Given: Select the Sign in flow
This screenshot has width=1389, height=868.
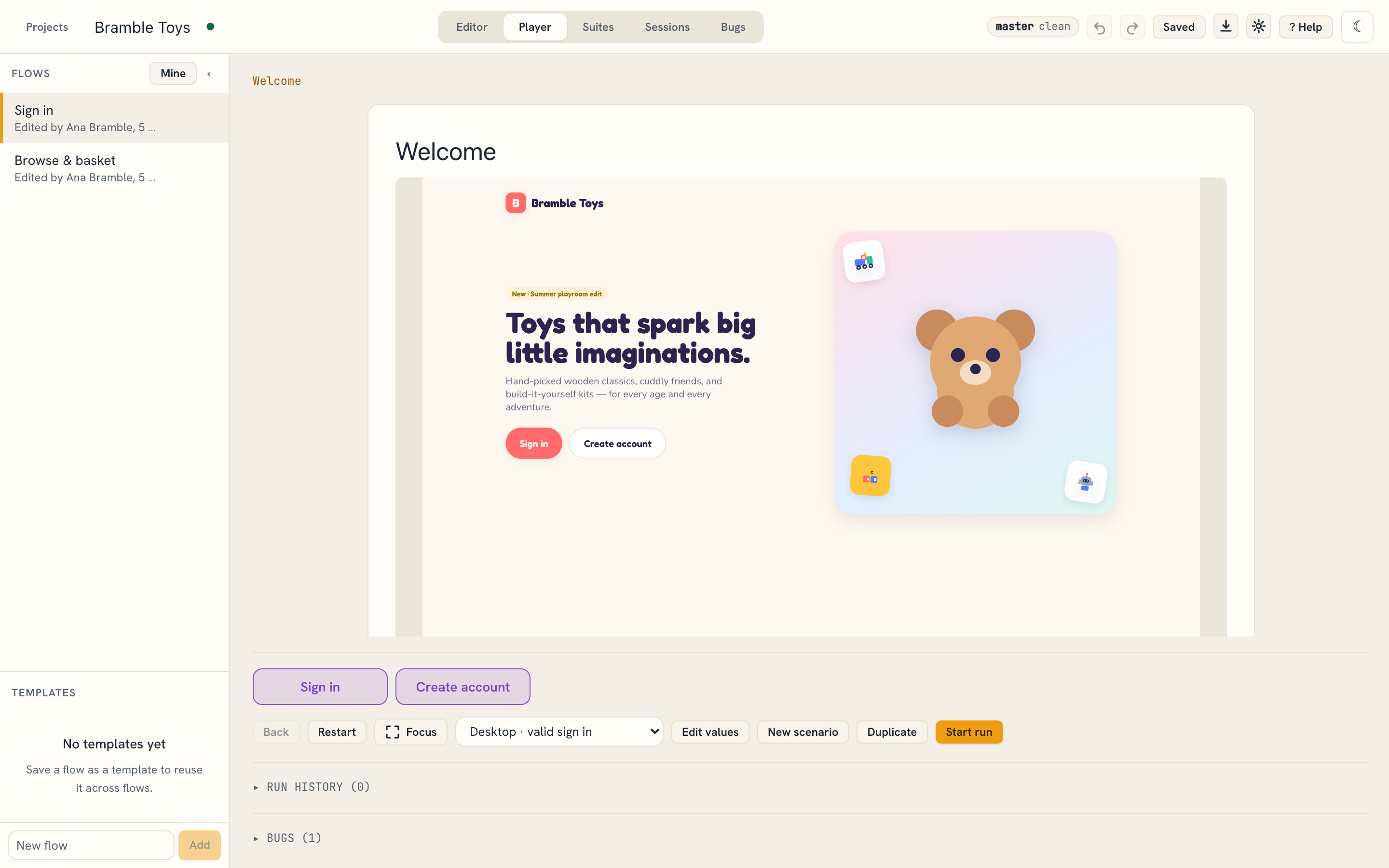Looking at the screenshot, I should click(x=115, y=118).
